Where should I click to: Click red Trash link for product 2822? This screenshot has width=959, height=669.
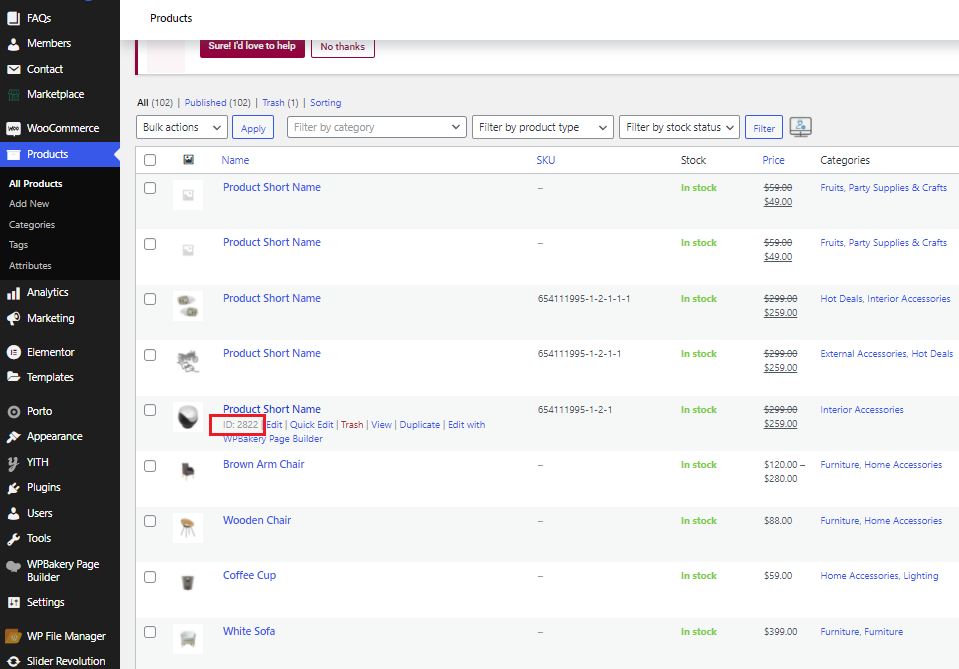click(352, 424)
